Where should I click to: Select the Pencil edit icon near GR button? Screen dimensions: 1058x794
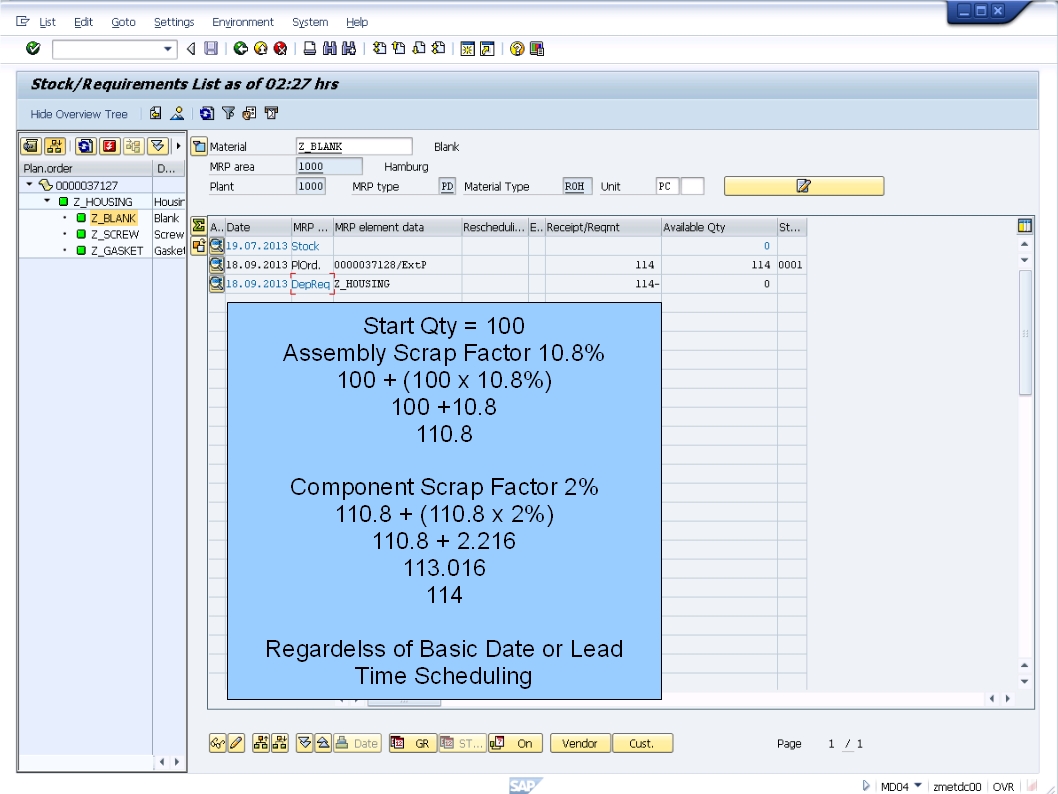click(237, 743)
